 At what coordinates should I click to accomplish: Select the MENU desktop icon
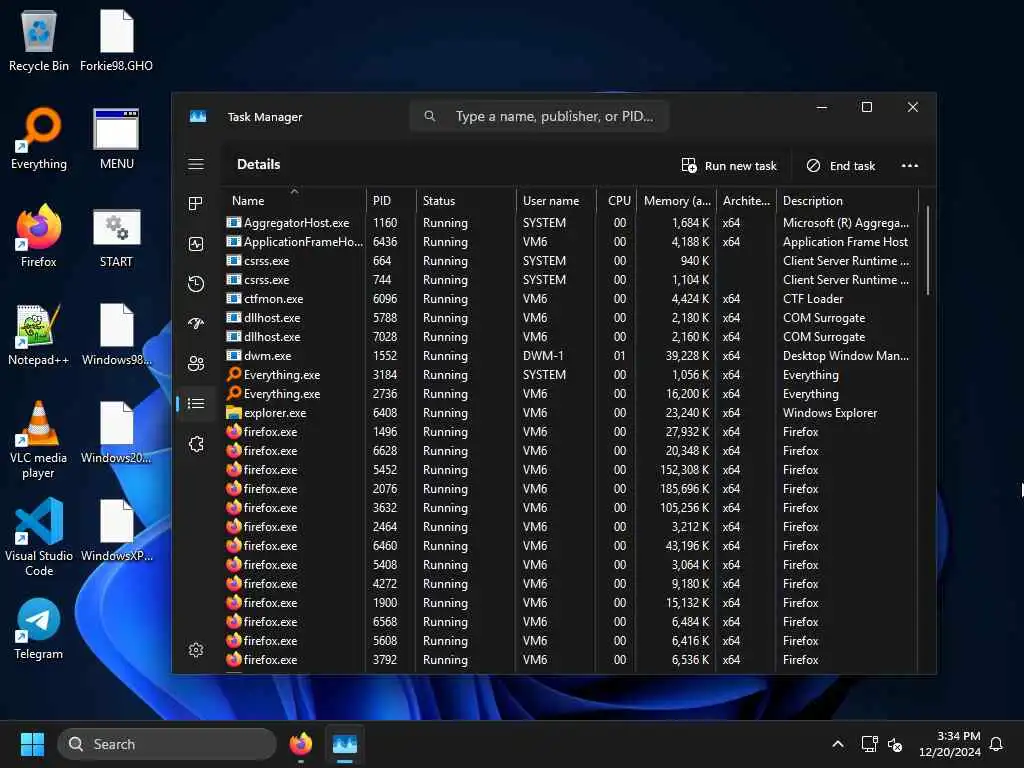(x=116, y=138)
